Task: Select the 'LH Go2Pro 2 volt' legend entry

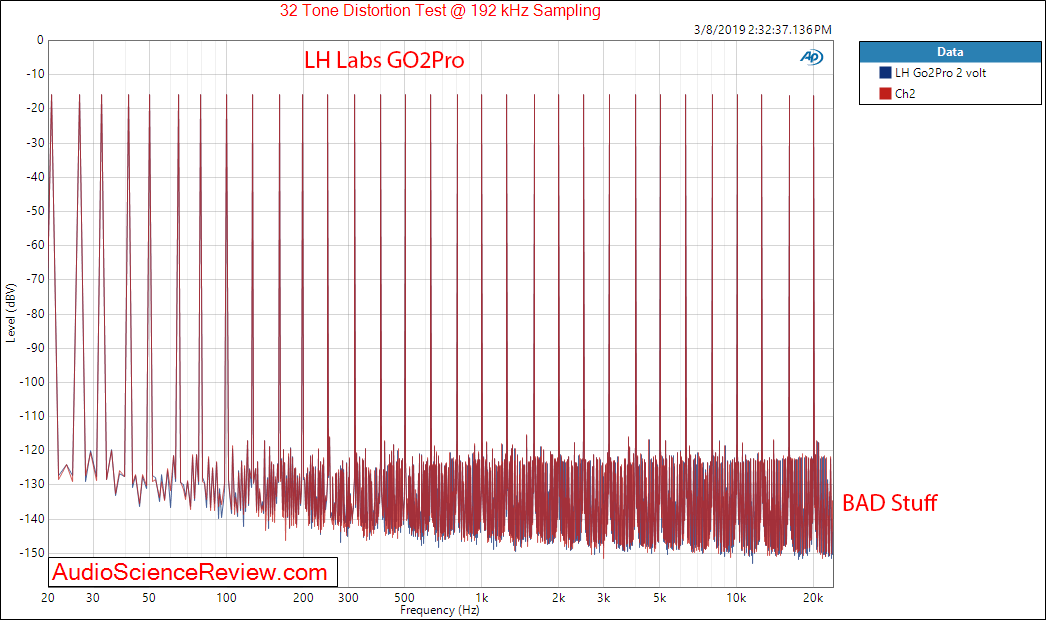Action: [x=940, y=73]
